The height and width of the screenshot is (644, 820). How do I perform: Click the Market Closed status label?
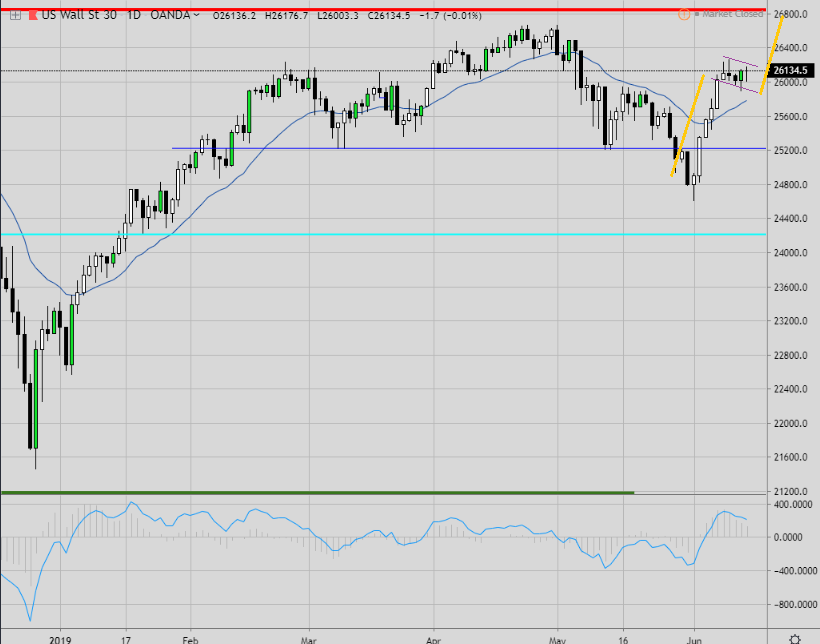tap(732, 14)
